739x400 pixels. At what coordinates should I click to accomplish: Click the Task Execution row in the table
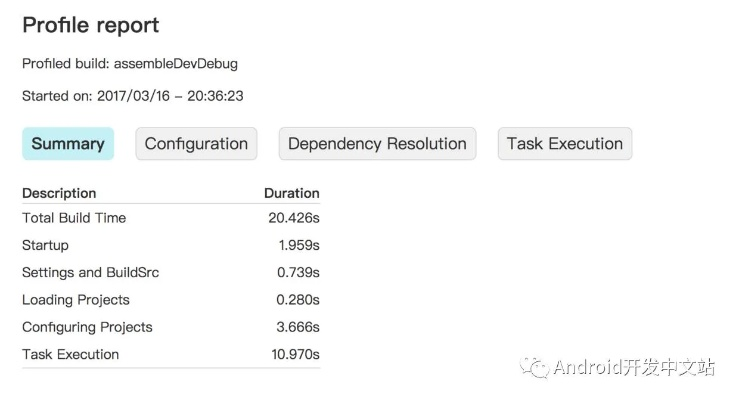[70, 354]
